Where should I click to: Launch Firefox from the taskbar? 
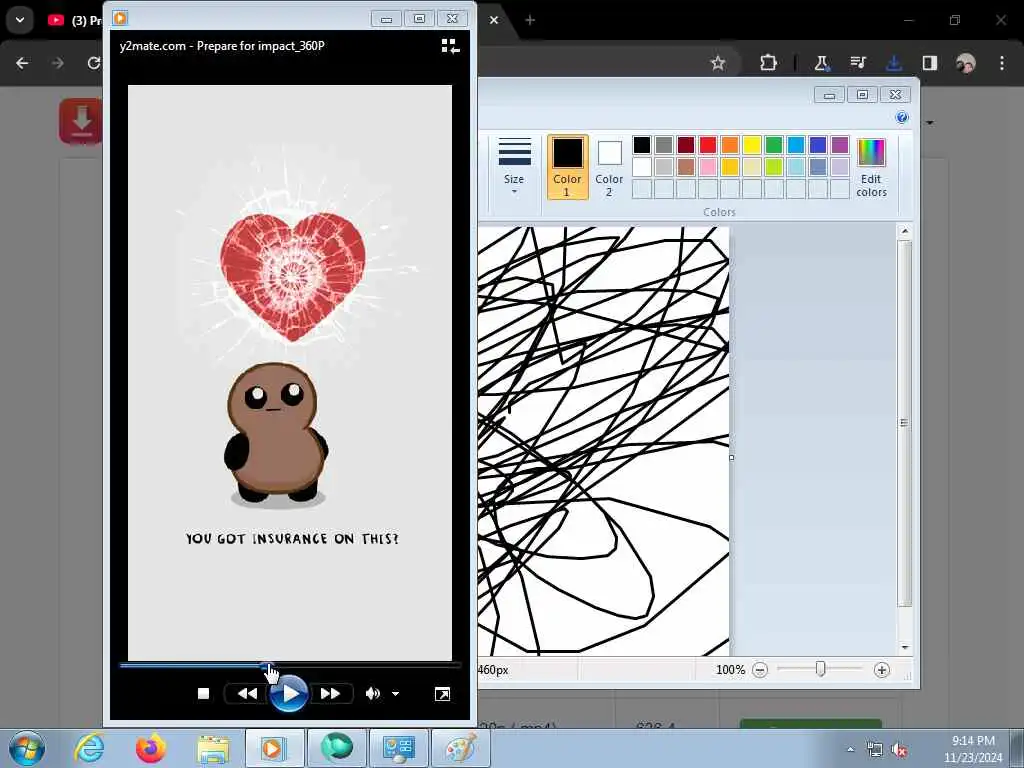tap(151, 748)
